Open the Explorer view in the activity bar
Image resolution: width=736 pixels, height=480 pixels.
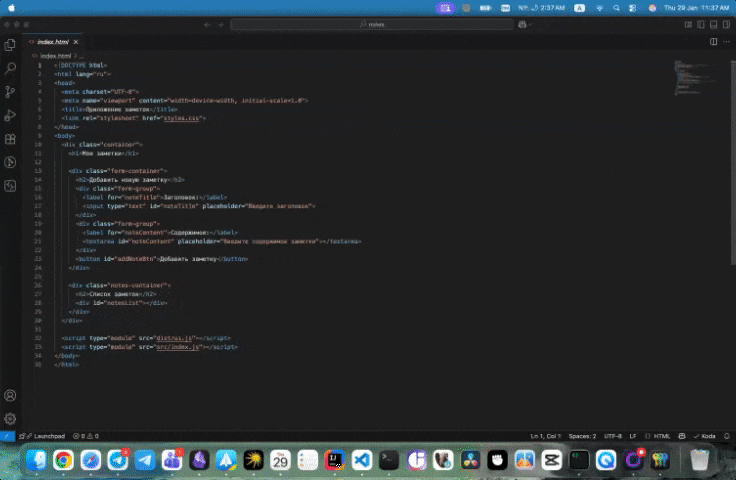10,45
